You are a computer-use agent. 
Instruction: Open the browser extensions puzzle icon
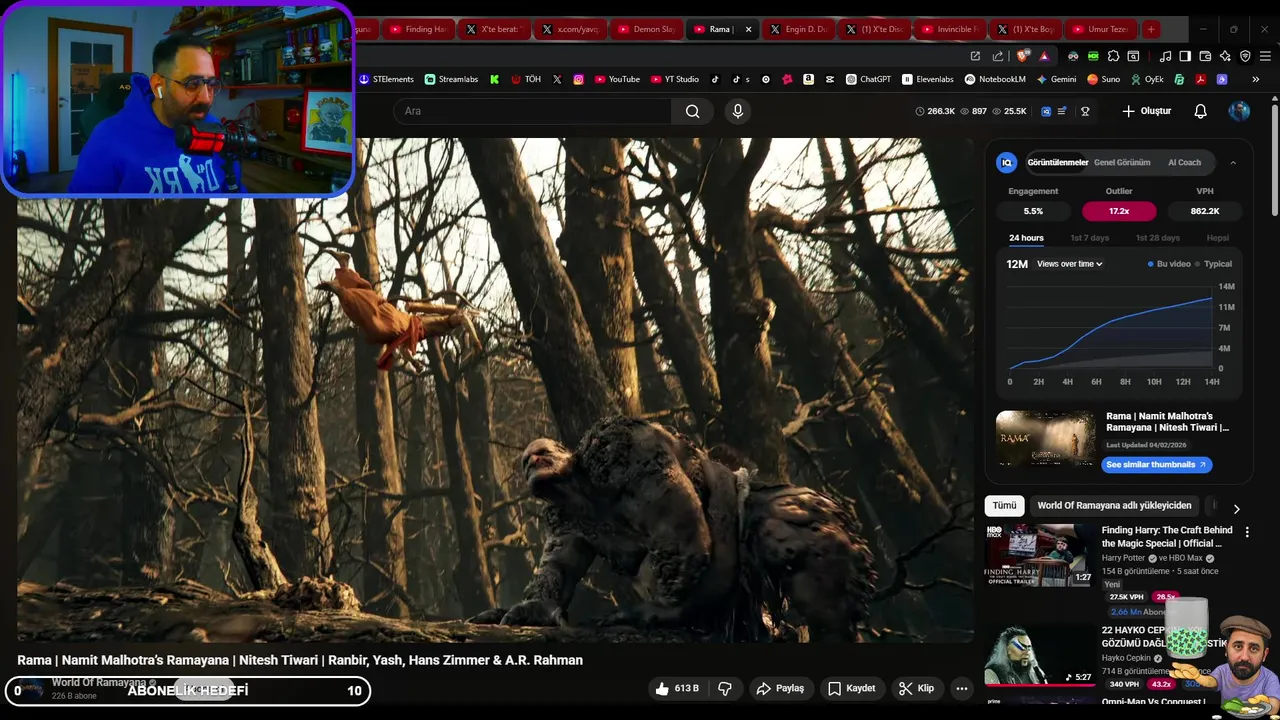click(x=1113, y=56)
